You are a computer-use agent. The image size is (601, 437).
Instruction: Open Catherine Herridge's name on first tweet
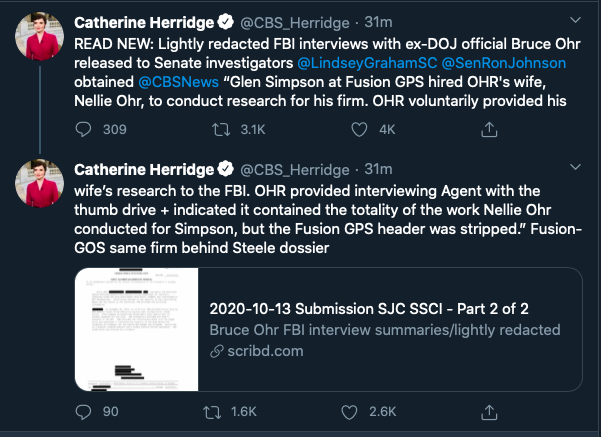143,19
